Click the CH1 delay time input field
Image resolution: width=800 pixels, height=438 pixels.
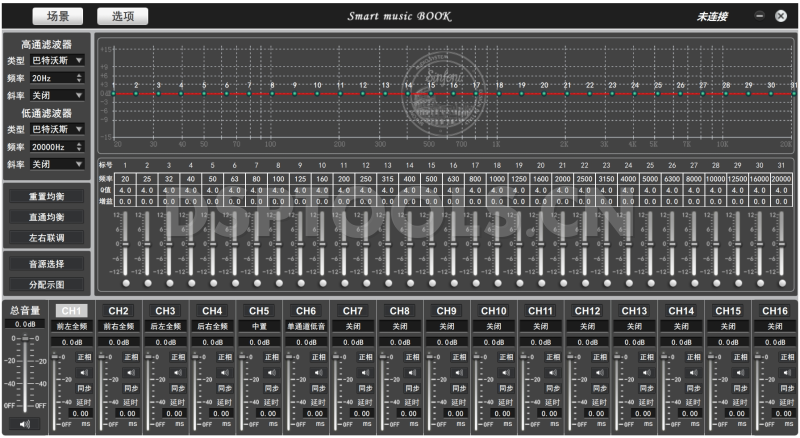tap(82, 413)
